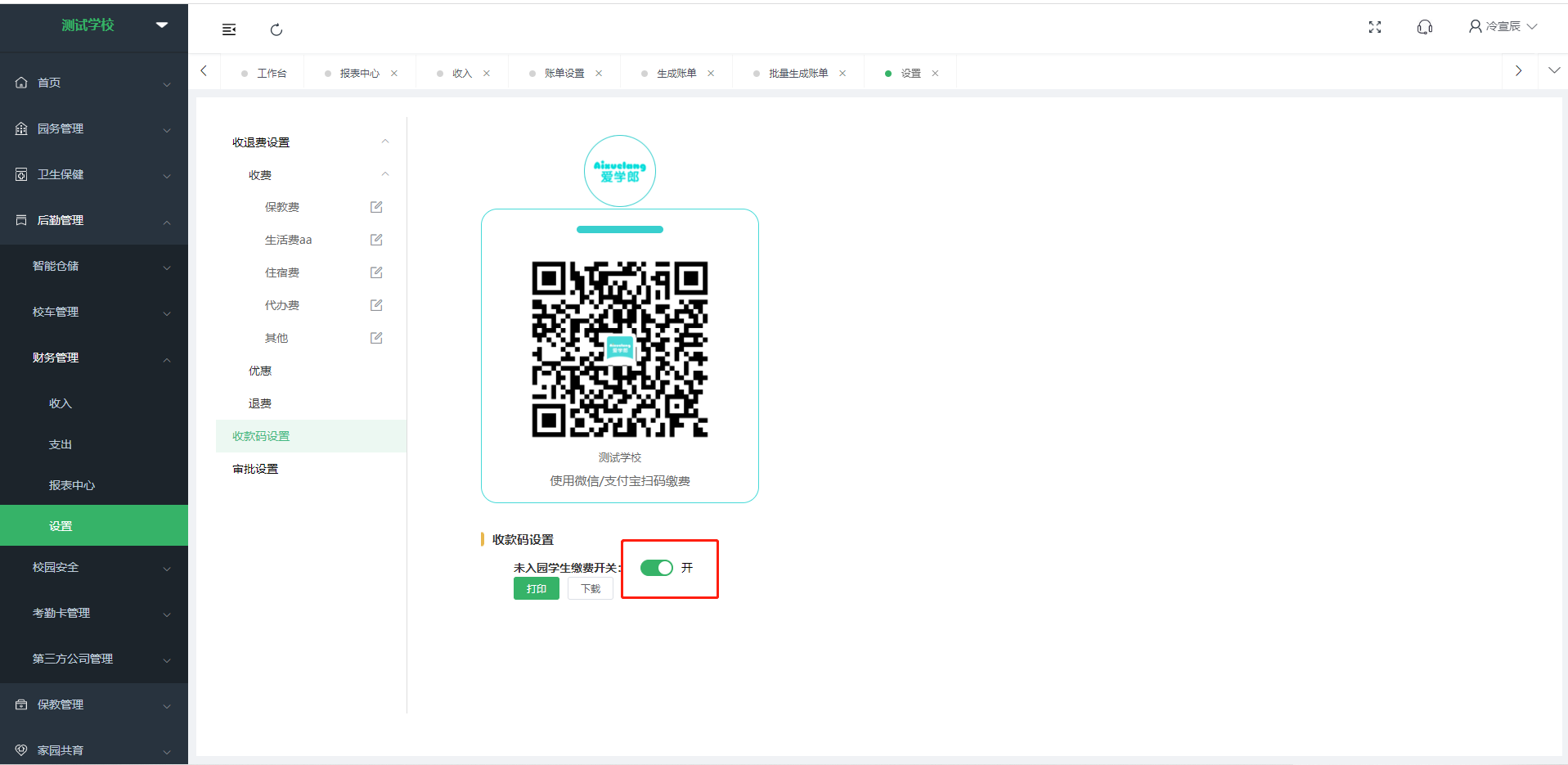Screen dimensions: 1568x765
Task: Click the green 打印 button
Action: pyautogui.click(x=537, y=588)
